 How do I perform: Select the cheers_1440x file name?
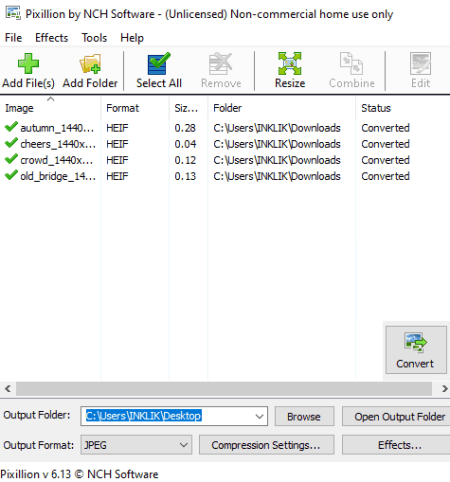coord(58,144)
